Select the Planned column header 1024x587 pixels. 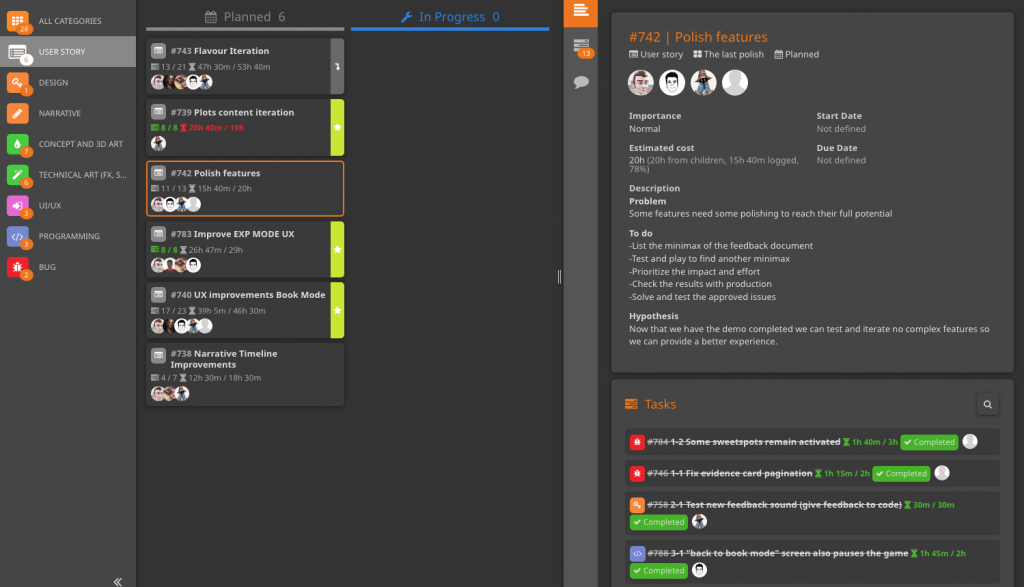tap(245, 16)
